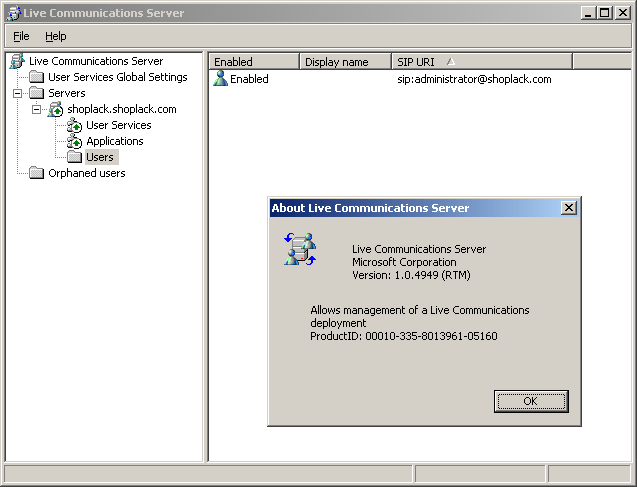Click the Live Communications Server root icon
The height and width of the screenshot is (487, 637).
pyautogui.click(x=17, y=61)
